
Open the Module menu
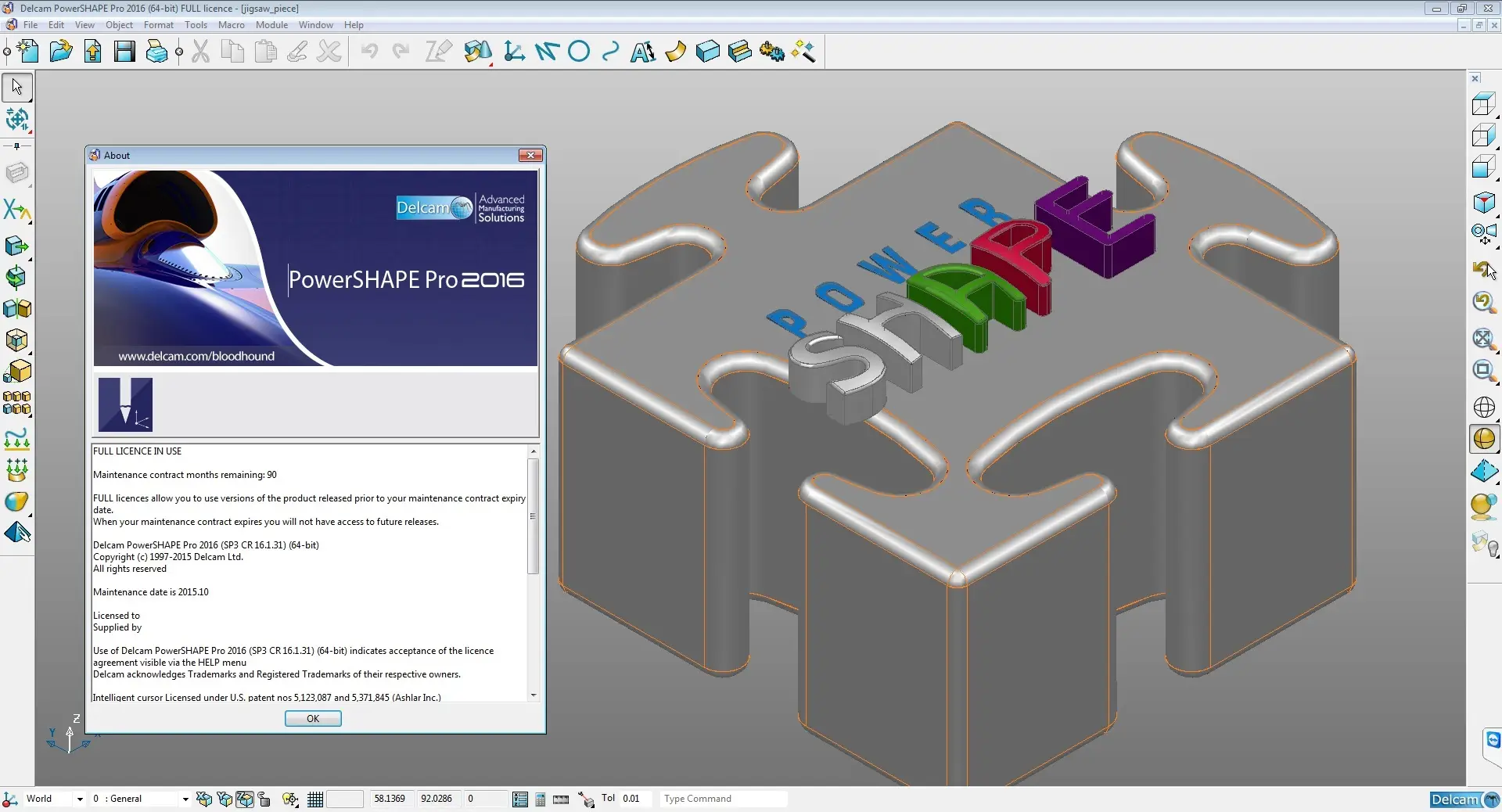tap(271, 25)
